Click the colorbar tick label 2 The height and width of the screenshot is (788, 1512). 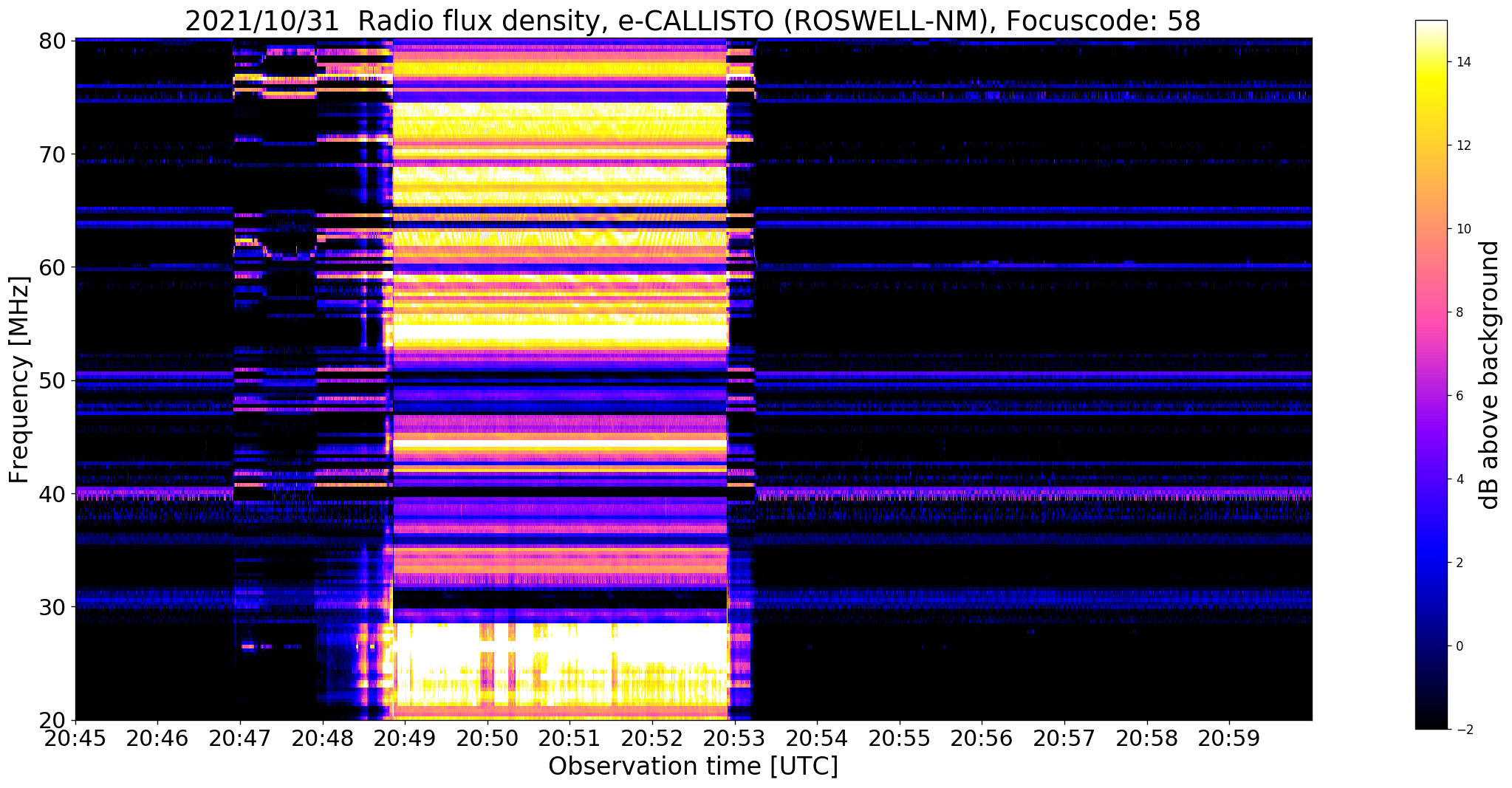[x=1459, y=563]
